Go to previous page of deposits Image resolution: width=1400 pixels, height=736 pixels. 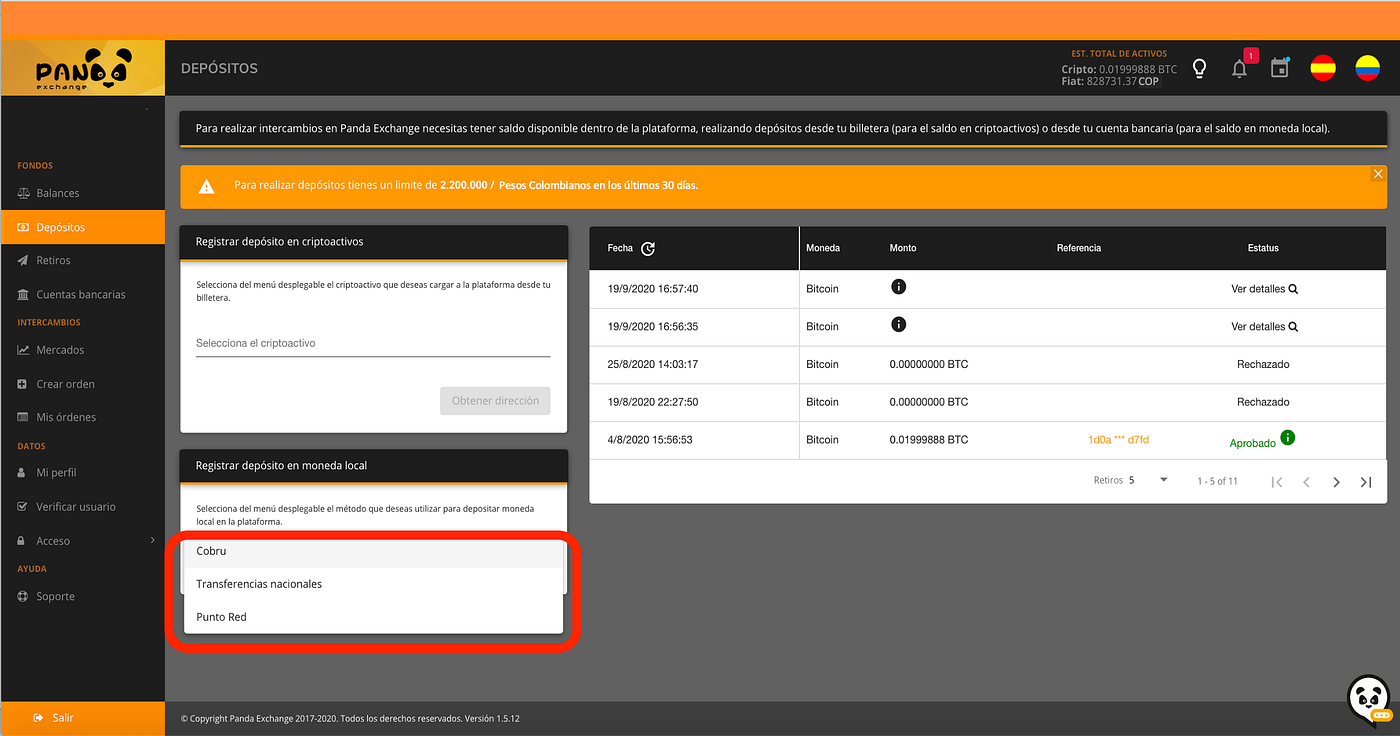(x=1306, y=482)
